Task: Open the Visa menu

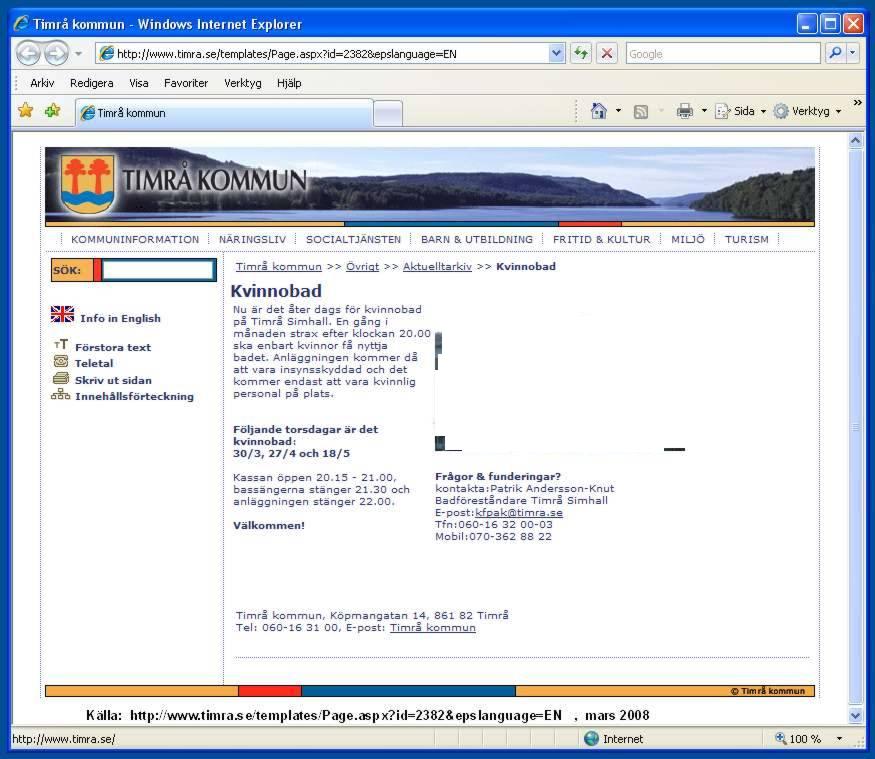Action: coord(139,83)
